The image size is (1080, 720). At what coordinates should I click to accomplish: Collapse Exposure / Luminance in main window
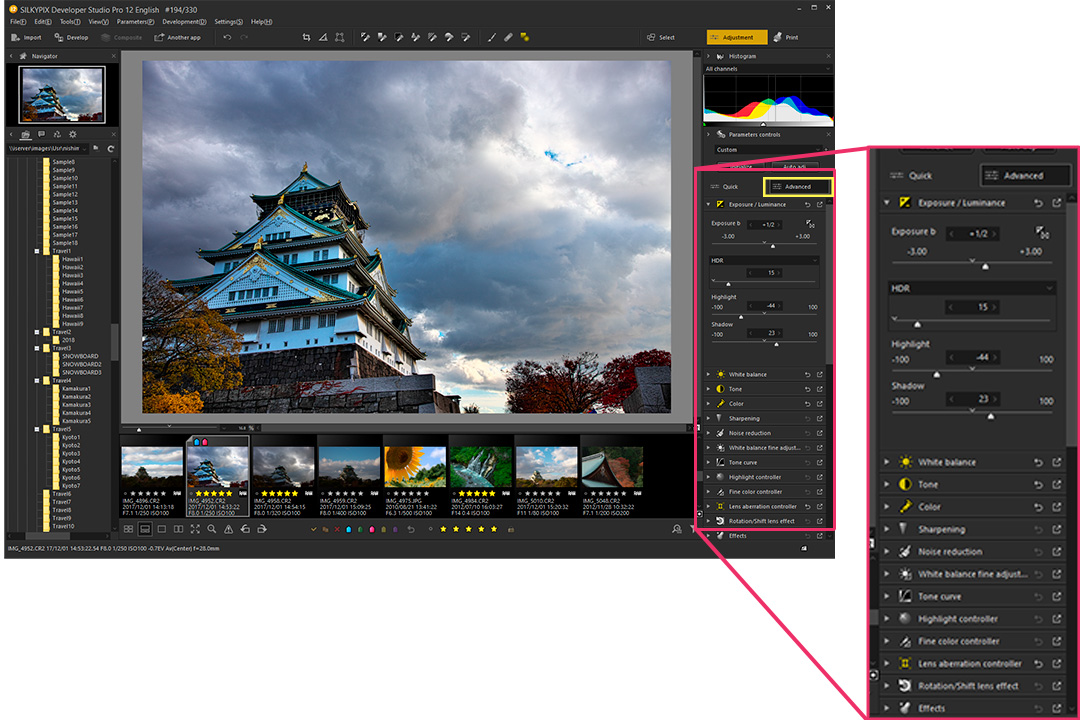[708, 205]
